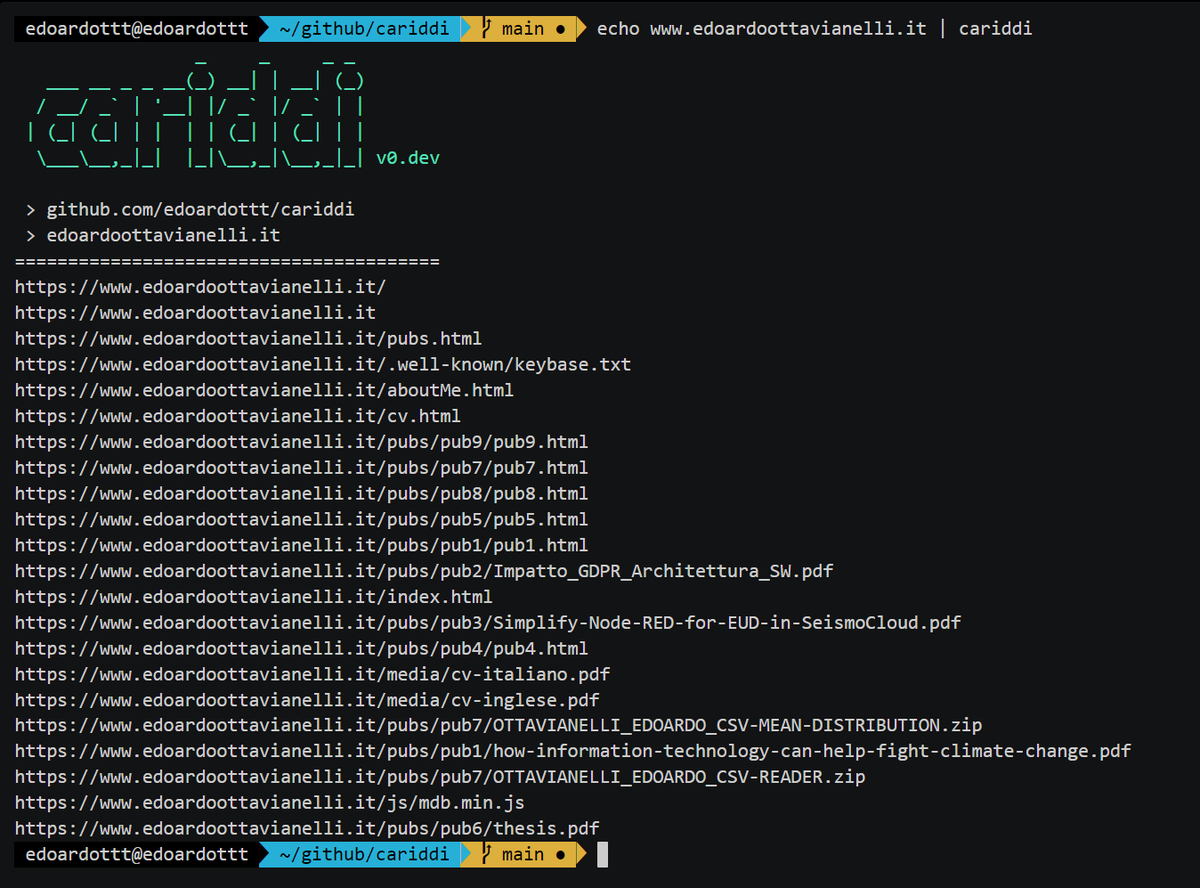
Task: Open the OTTAVIANELLI_EDOARDO_CSV-READER.zip URL
Action: pyautogui.click(x=440, y=777)
